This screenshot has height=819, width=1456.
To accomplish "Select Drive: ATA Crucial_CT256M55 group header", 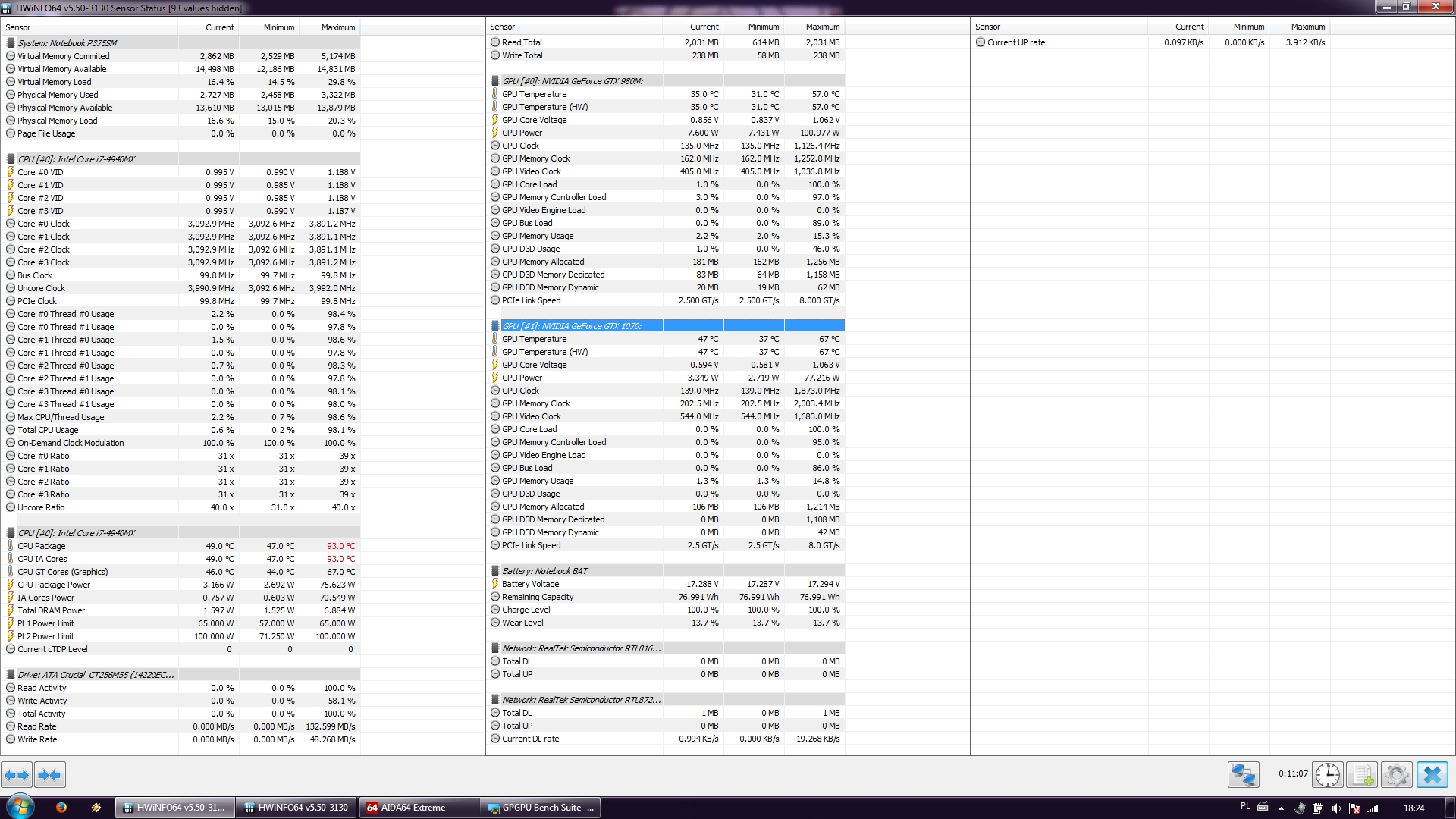I will [x=180, y=675].
